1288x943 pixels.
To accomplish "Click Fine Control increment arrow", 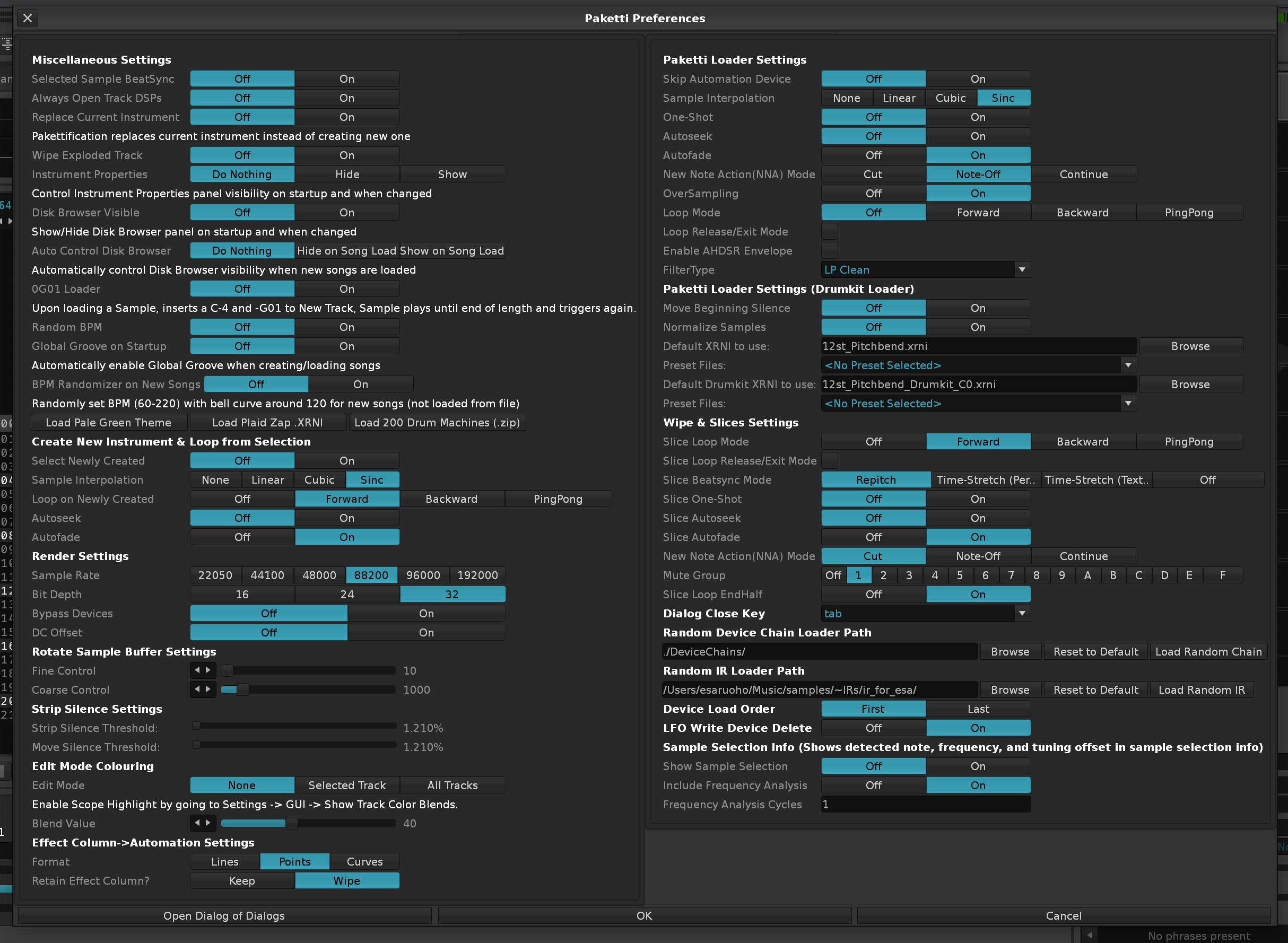I will pos(208,670).
